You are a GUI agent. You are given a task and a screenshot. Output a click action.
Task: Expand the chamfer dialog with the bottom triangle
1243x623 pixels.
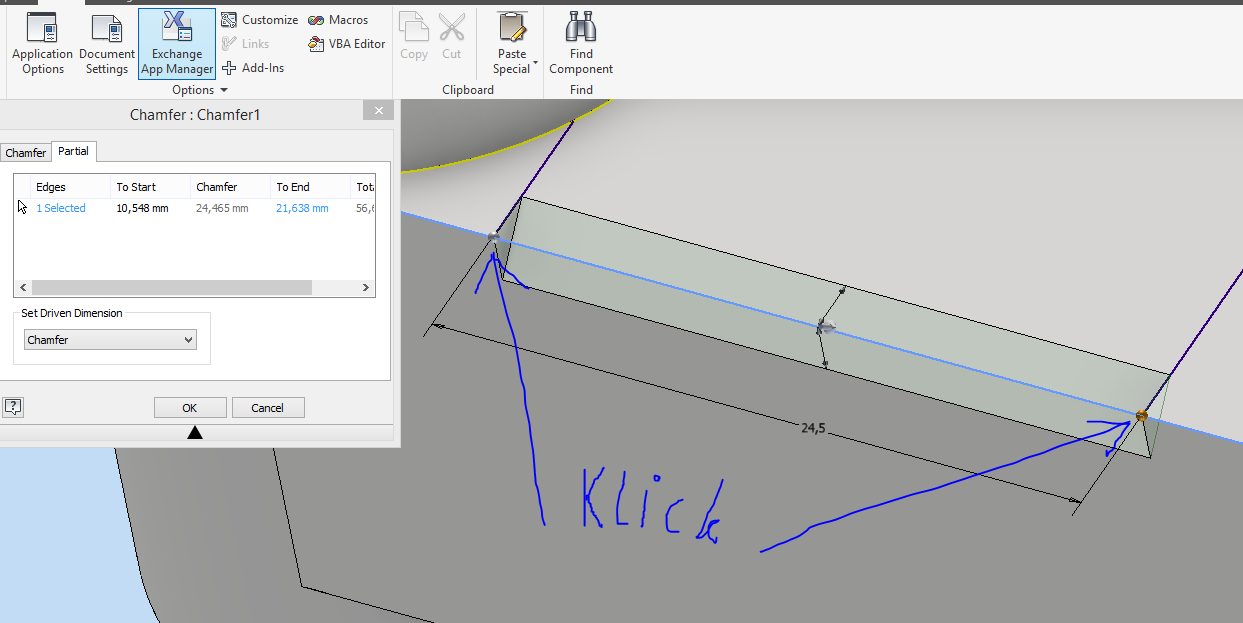[x=195, y=432]
